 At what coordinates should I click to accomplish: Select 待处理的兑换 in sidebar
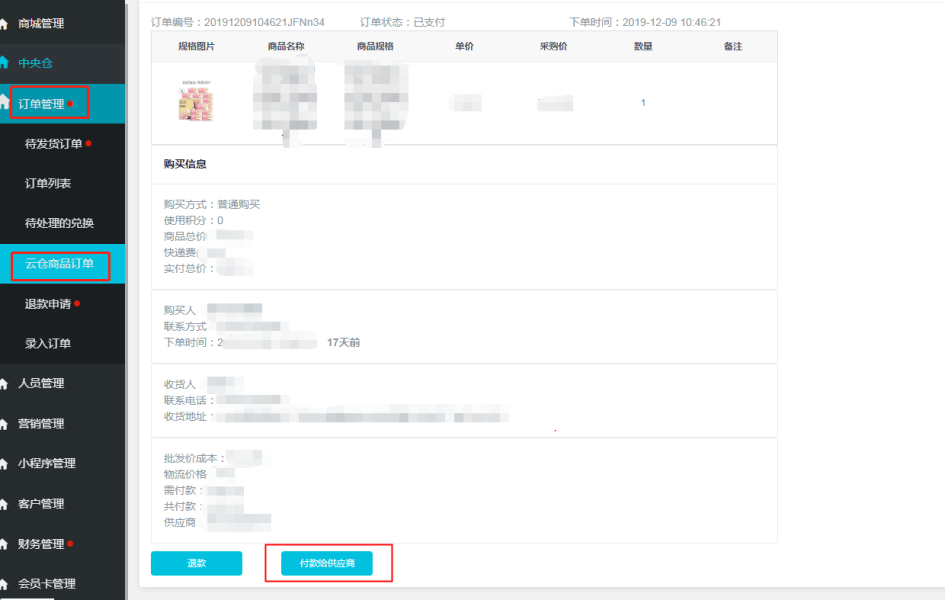pos(59,224)
